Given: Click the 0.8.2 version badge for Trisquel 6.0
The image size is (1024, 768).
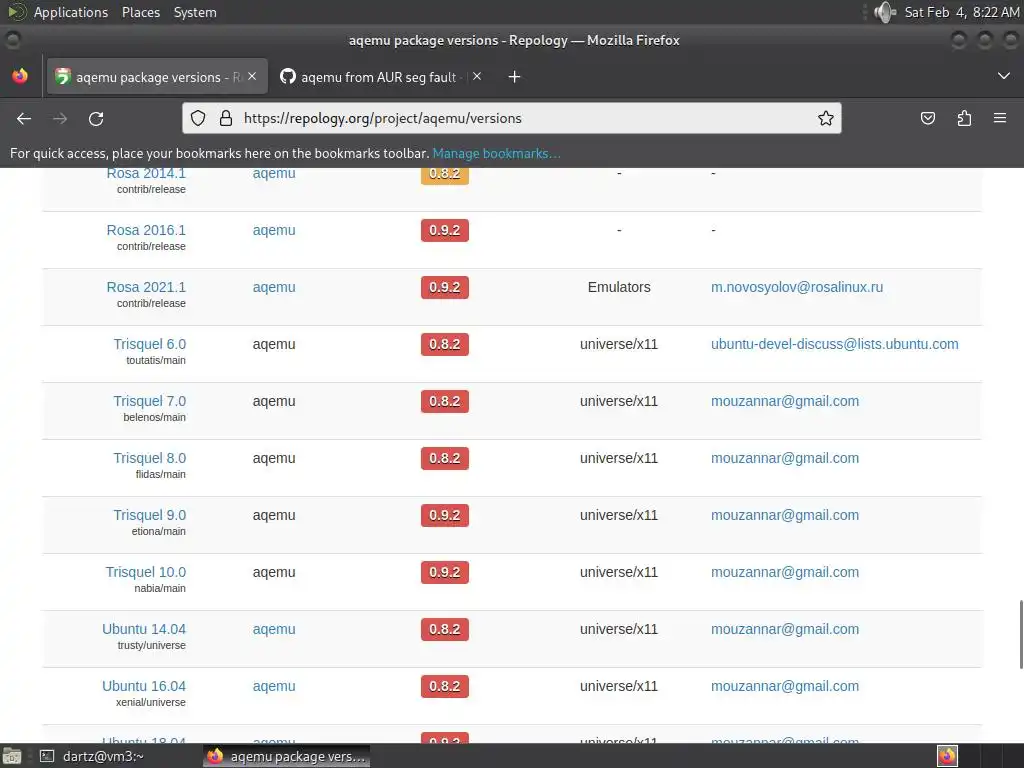Looking at the screenshot, I should tap(445, 344).
